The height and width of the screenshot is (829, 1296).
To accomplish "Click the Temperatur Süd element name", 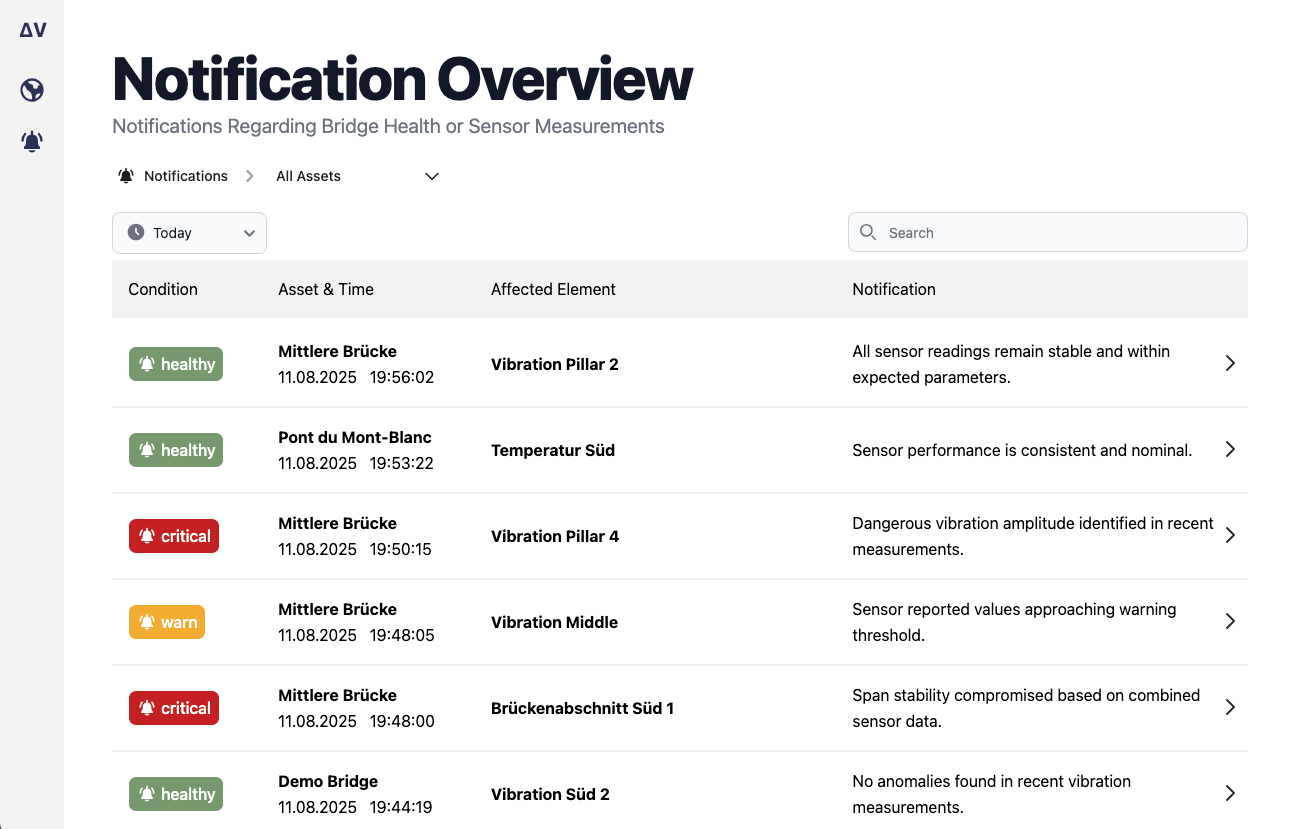I will (553, 450).
